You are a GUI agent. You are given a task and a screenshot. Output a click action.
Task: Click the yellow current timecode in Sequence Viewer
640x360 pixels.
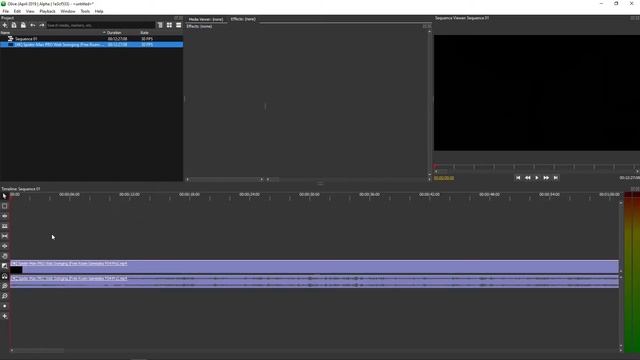coord(444,178)
